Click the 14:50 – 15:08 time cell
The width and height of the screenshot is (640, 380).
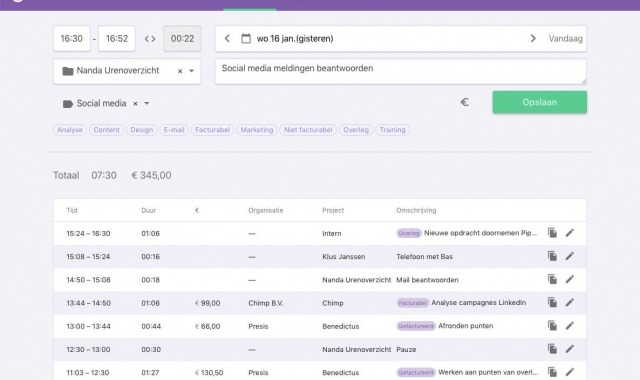point(88,280)
